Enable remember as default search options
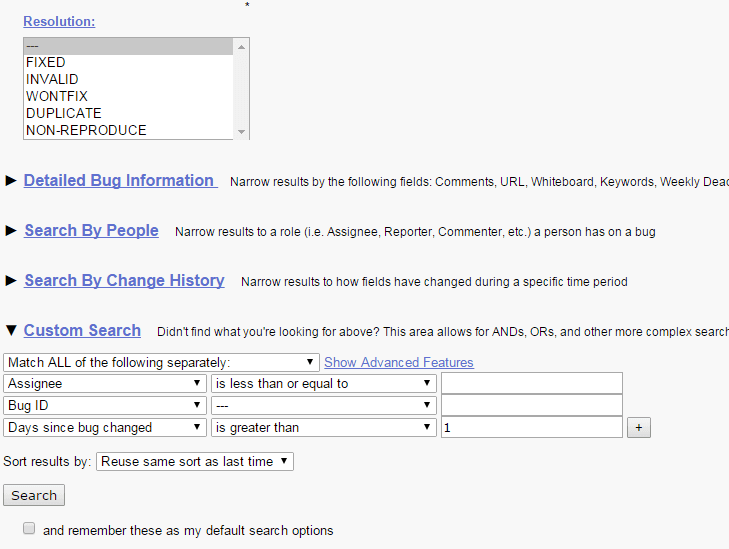The image size is (729, 549). click(29, 529)
